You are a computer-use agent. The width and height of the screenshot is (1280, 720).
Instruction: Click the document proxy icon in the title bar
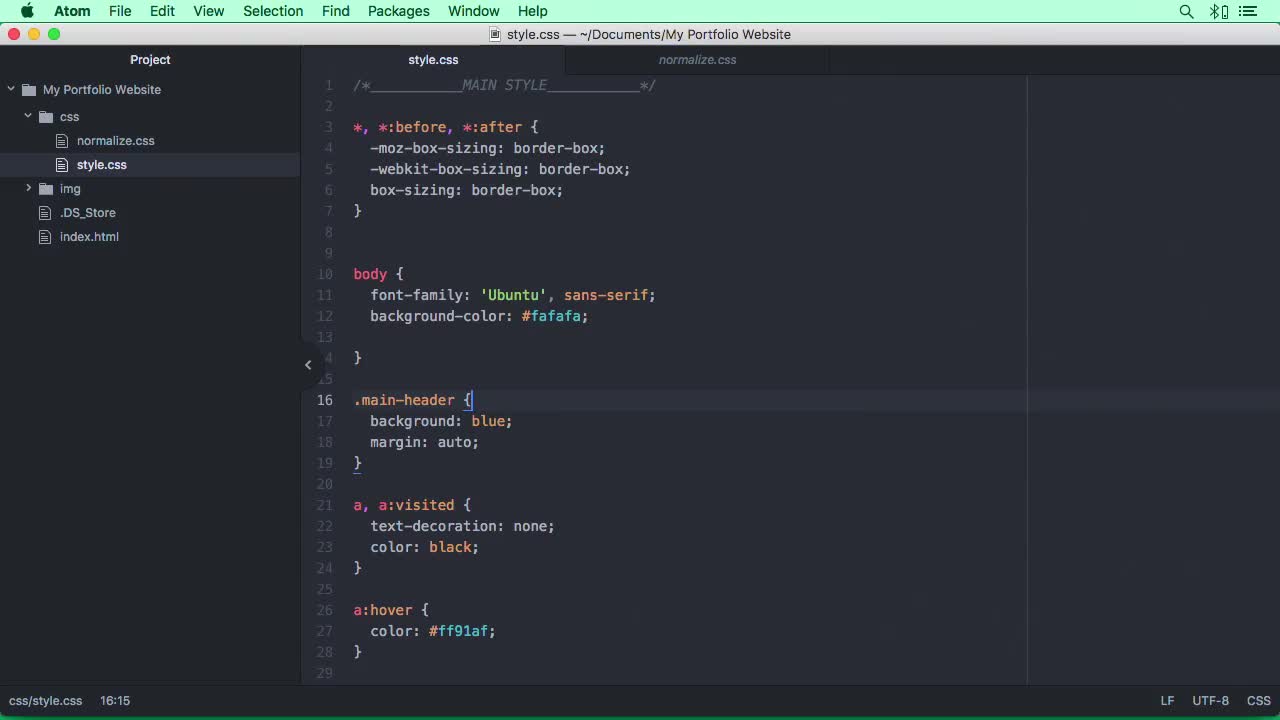[494, 34]
